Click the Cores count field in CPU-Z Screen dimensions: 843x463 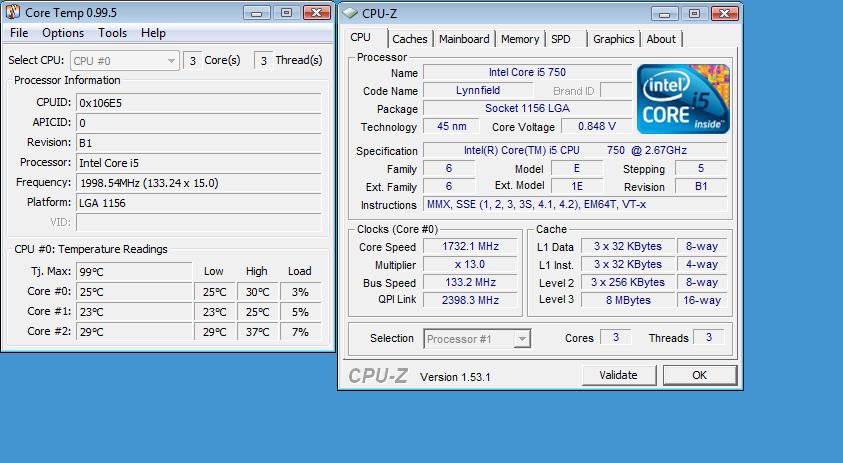[x=616, y=337]
